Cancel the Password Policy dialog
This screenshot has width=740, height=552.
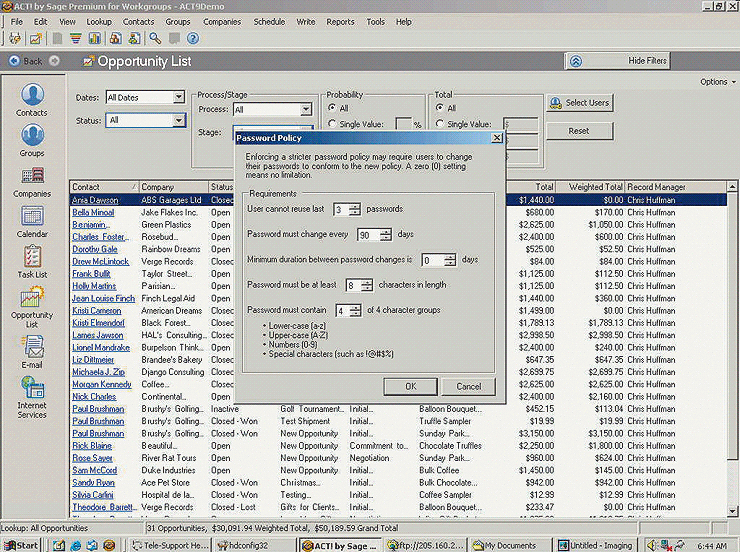point(468,386)
